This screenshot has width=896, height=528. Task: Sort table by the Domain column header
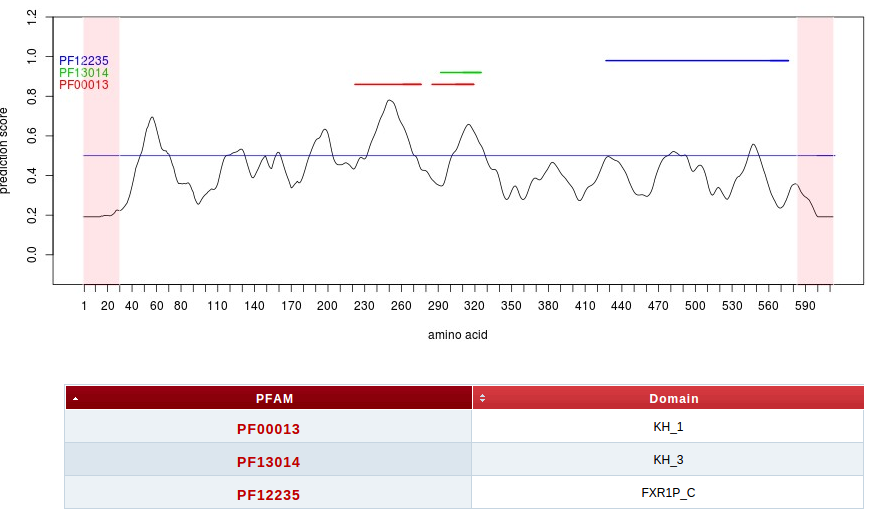(673, 398)
